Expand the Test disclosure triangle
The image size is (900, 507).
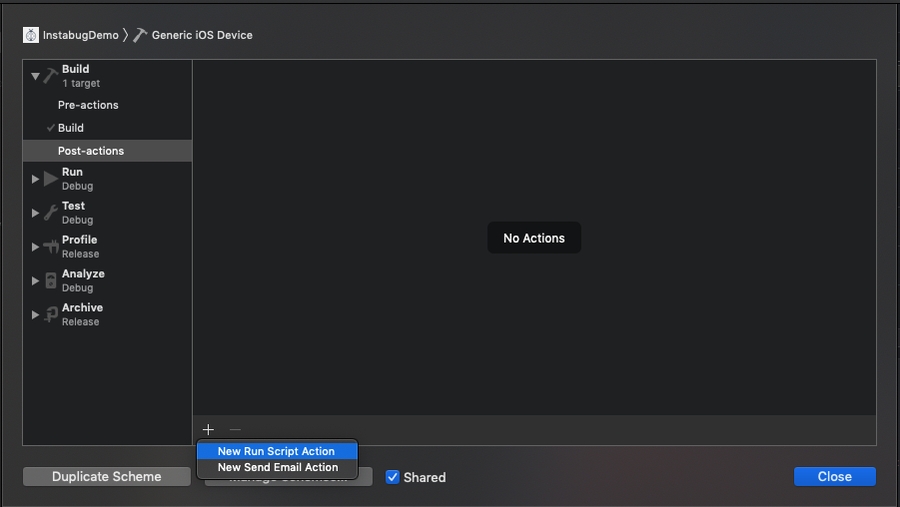[35, 213]
